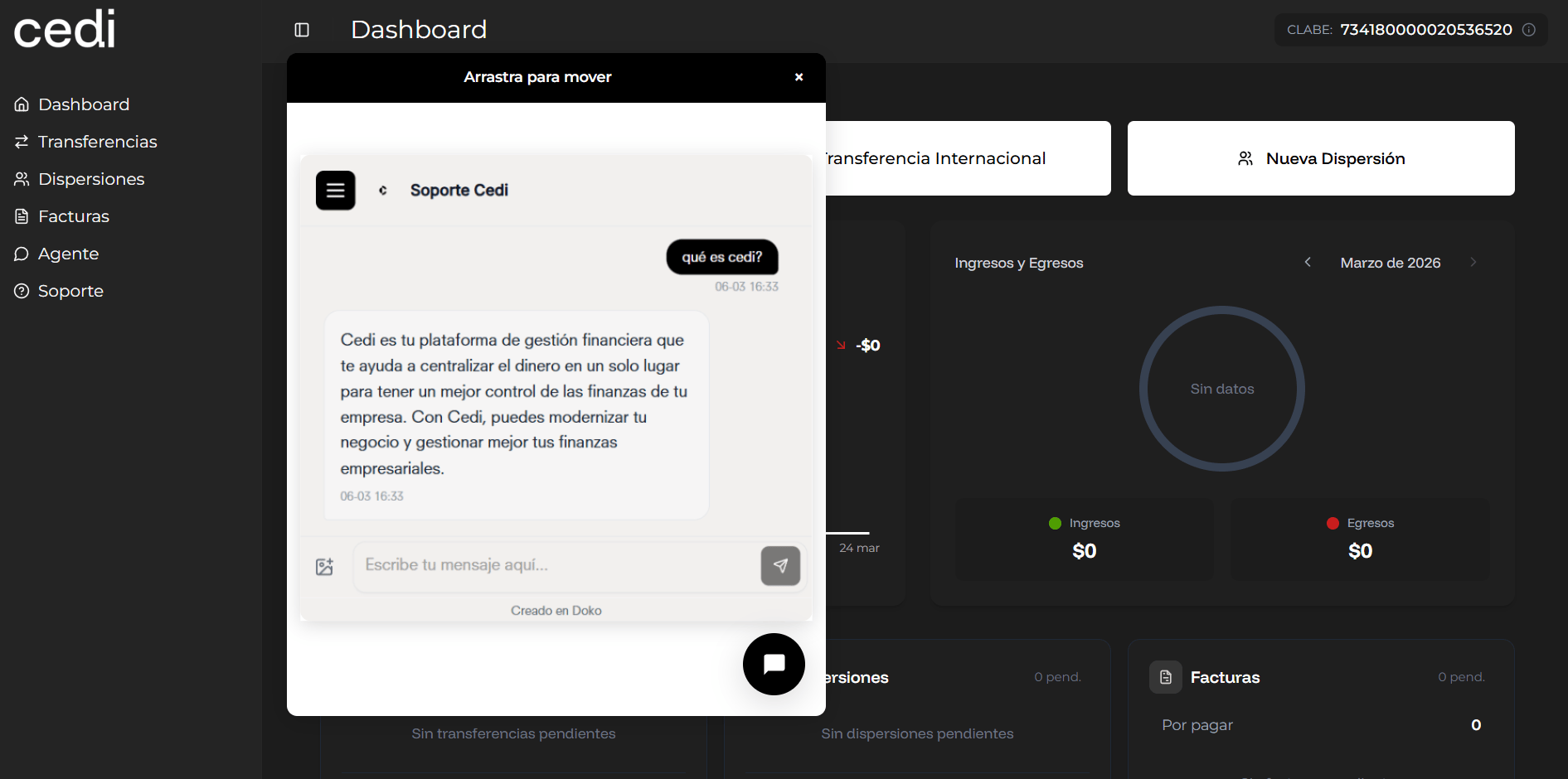The width and height of the screenshot is (1568, 779).
Task: Click the CLABE info icon
Action: (x=1529, y=30)
